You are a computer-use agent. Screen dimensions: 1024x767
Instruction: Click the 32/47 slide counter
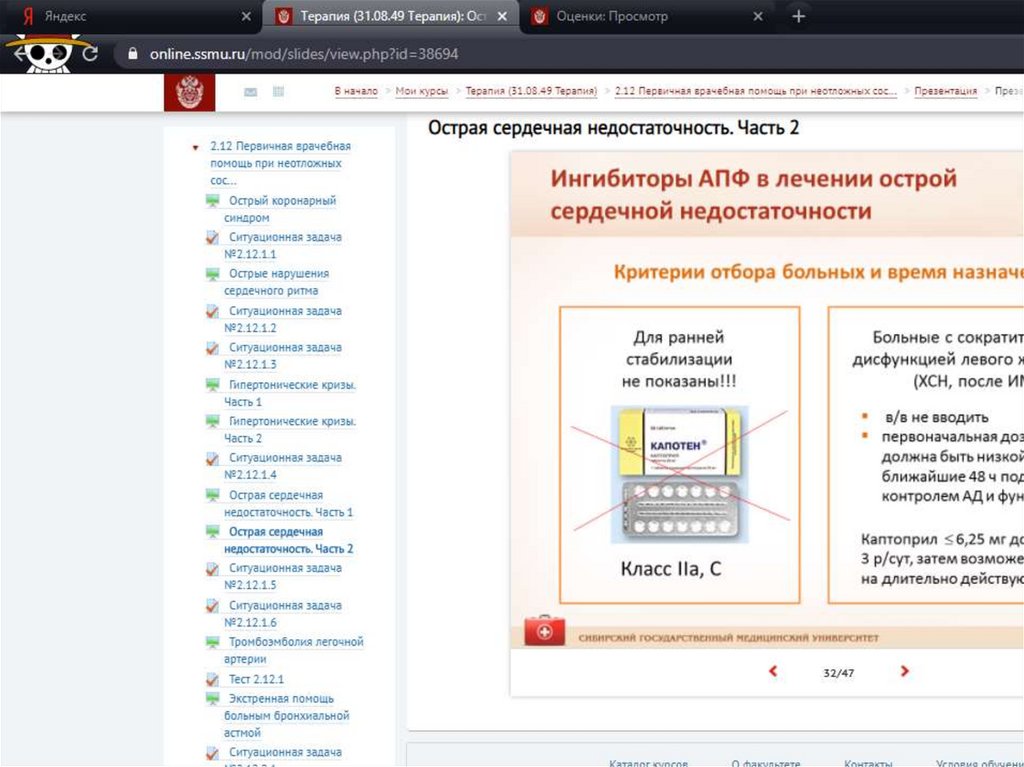click(x=839, y=673)
